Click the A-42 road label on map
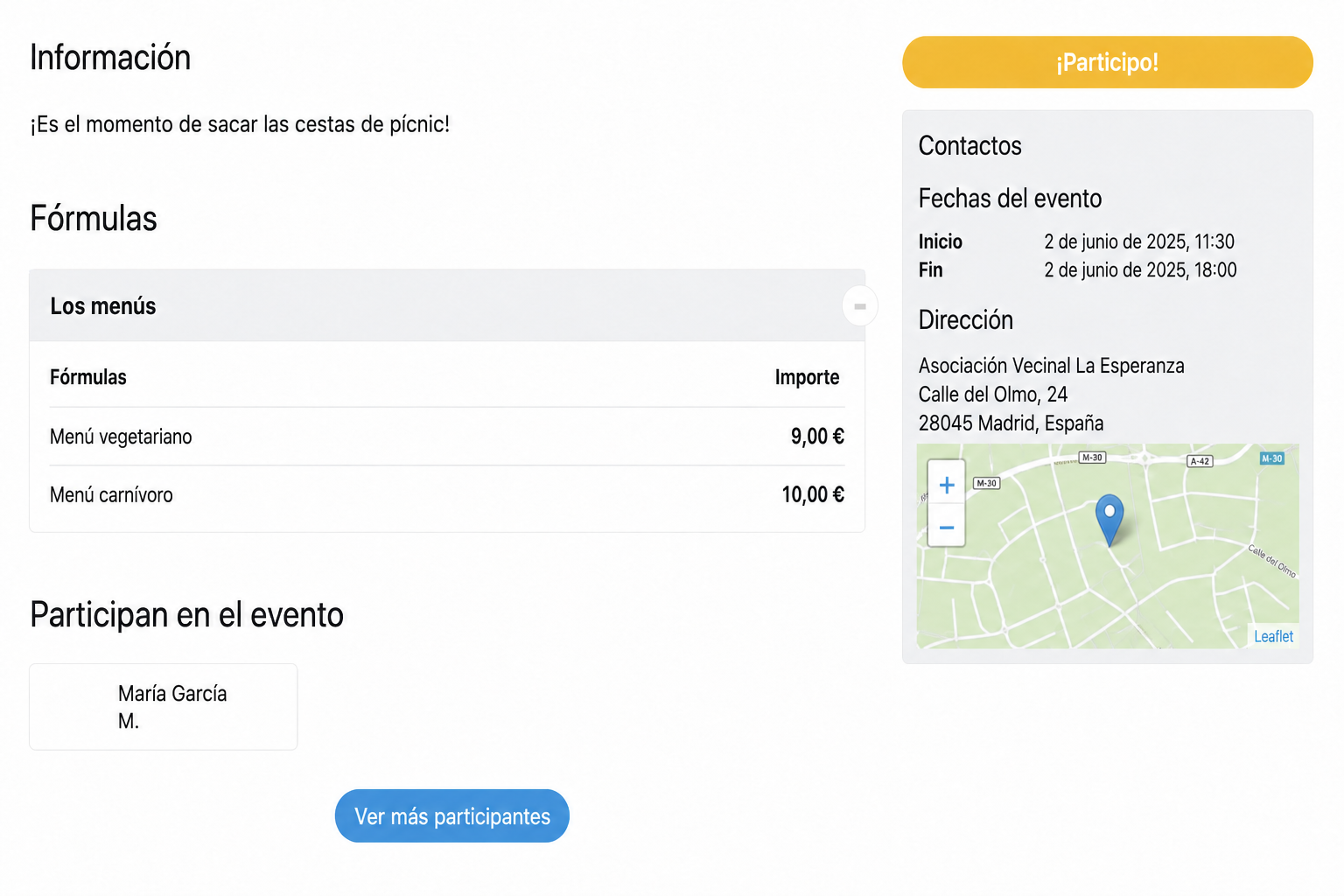 click(x=1200, y=461)
